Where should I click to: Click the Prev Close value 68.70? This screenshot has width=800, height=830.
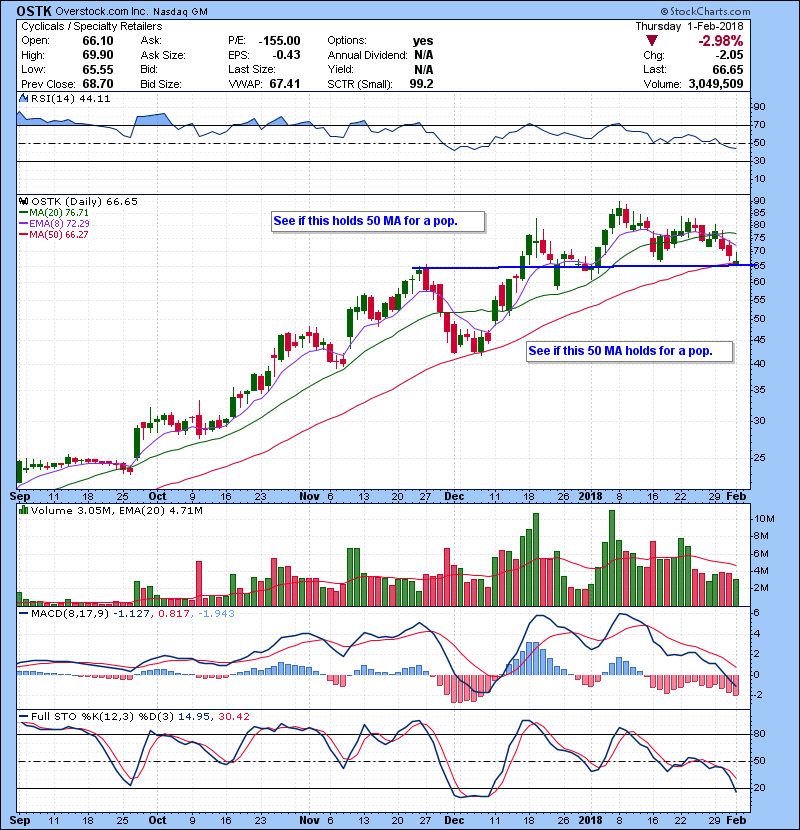tap(97, 84)
